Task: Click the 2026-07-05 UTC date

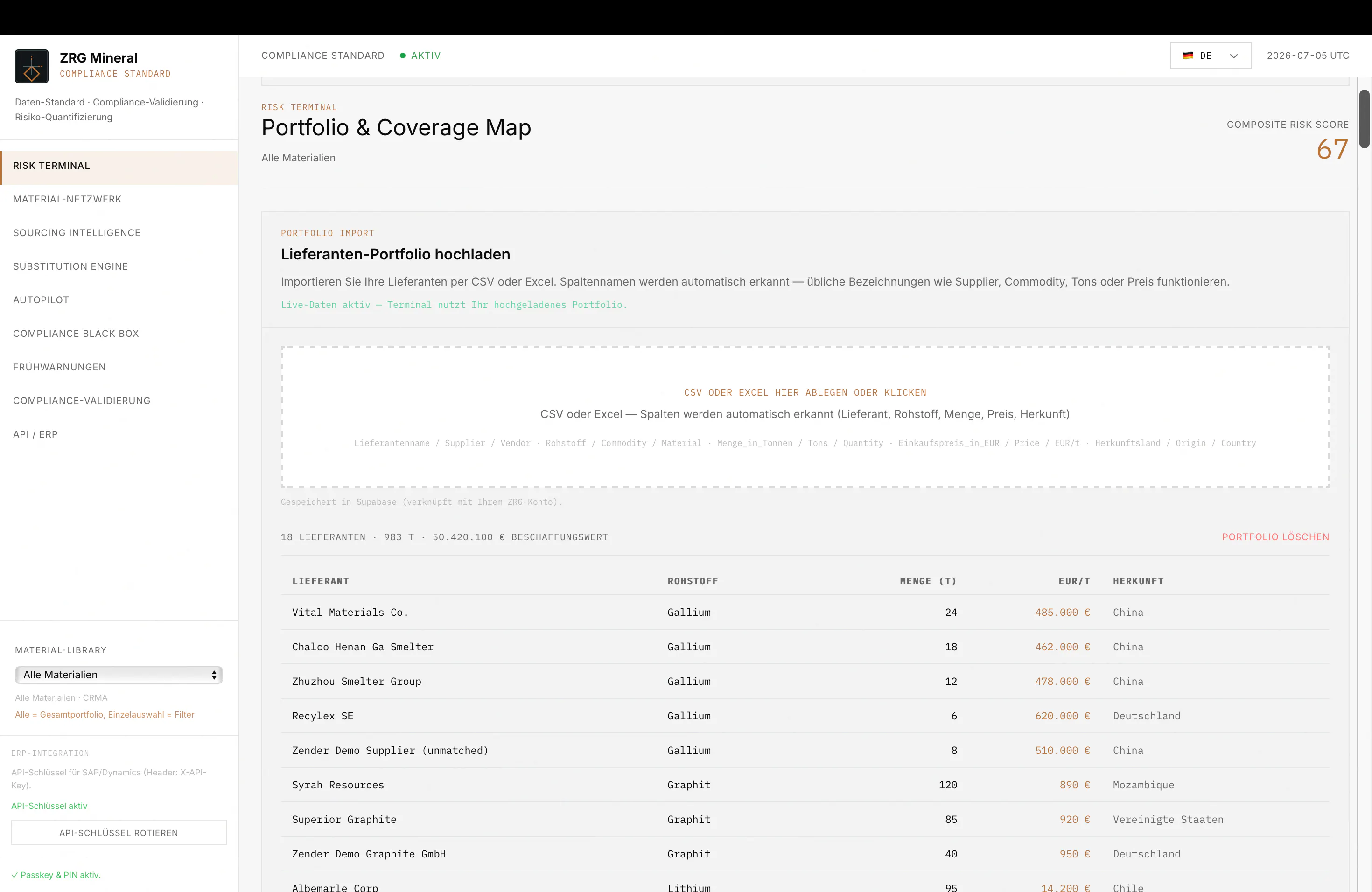Action: click(x=1308, y=56)
